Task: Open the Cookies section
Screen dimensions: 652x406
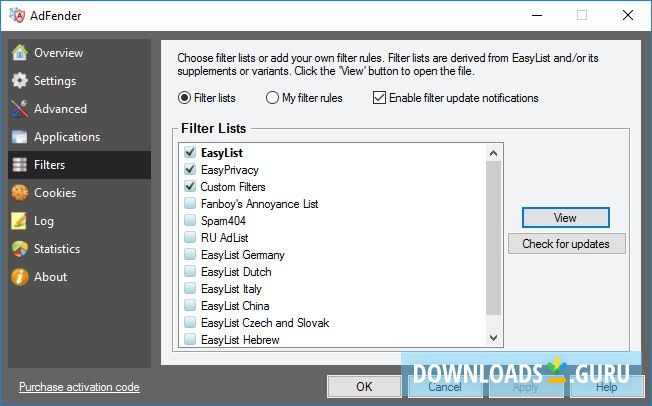Action: (55, 193)
